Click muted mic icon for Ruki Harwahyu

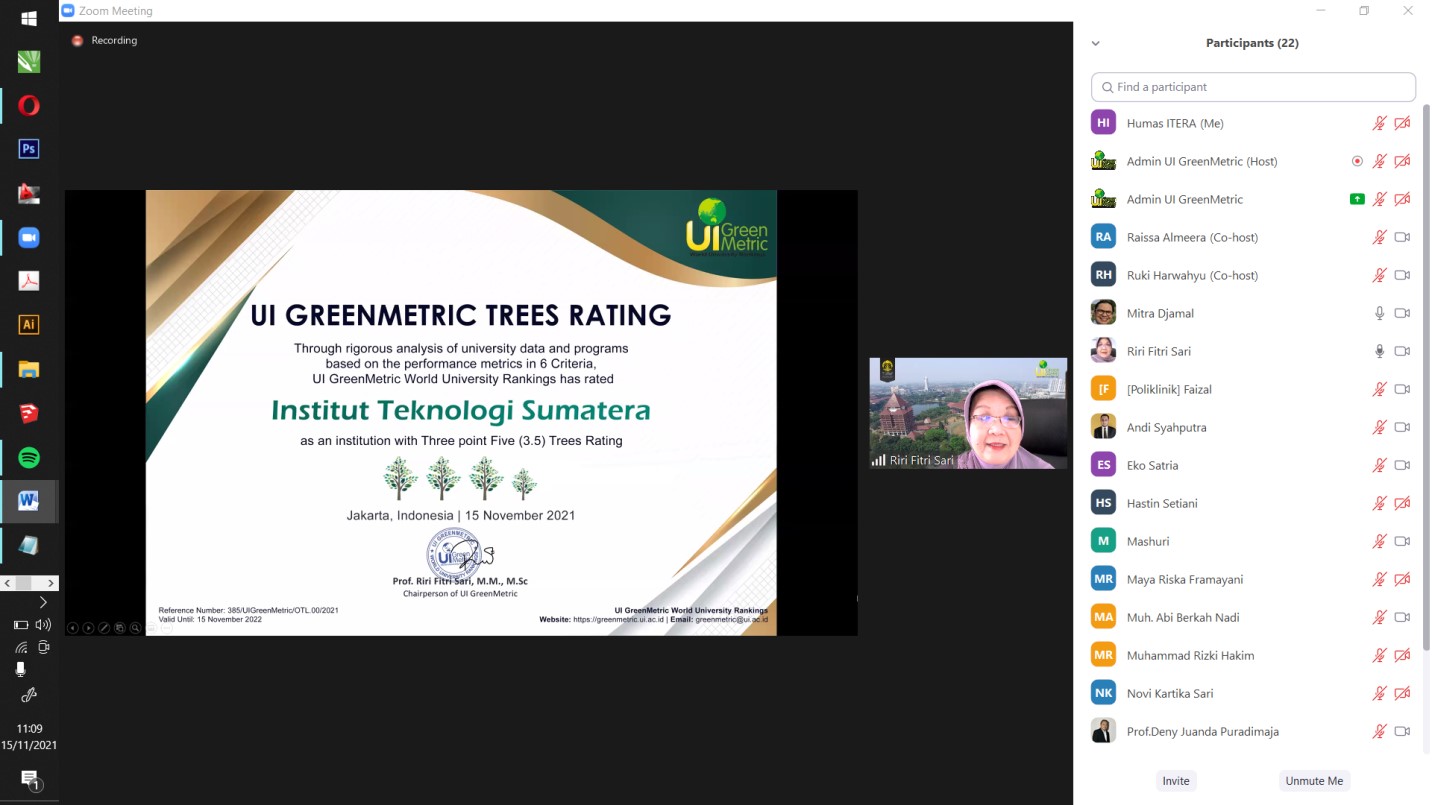coord(1379,275)
